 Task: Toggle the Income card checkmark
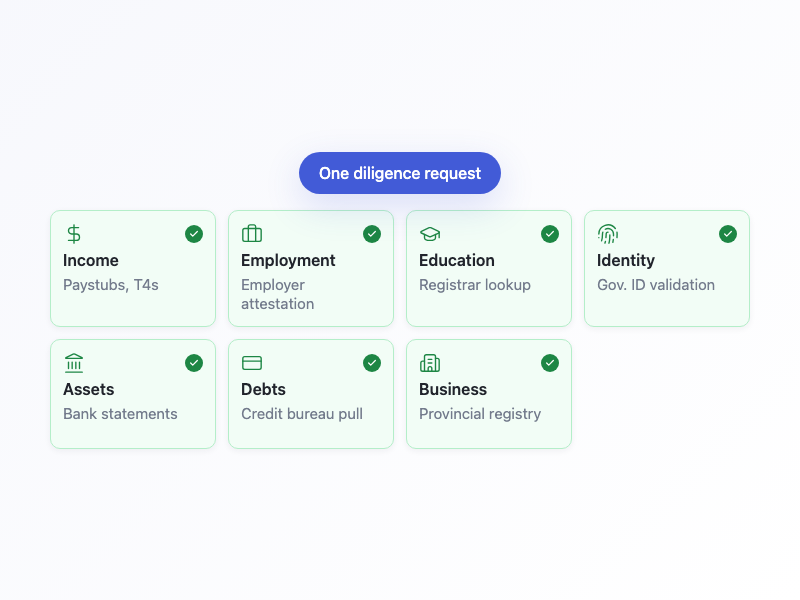(x=194, y=234)
